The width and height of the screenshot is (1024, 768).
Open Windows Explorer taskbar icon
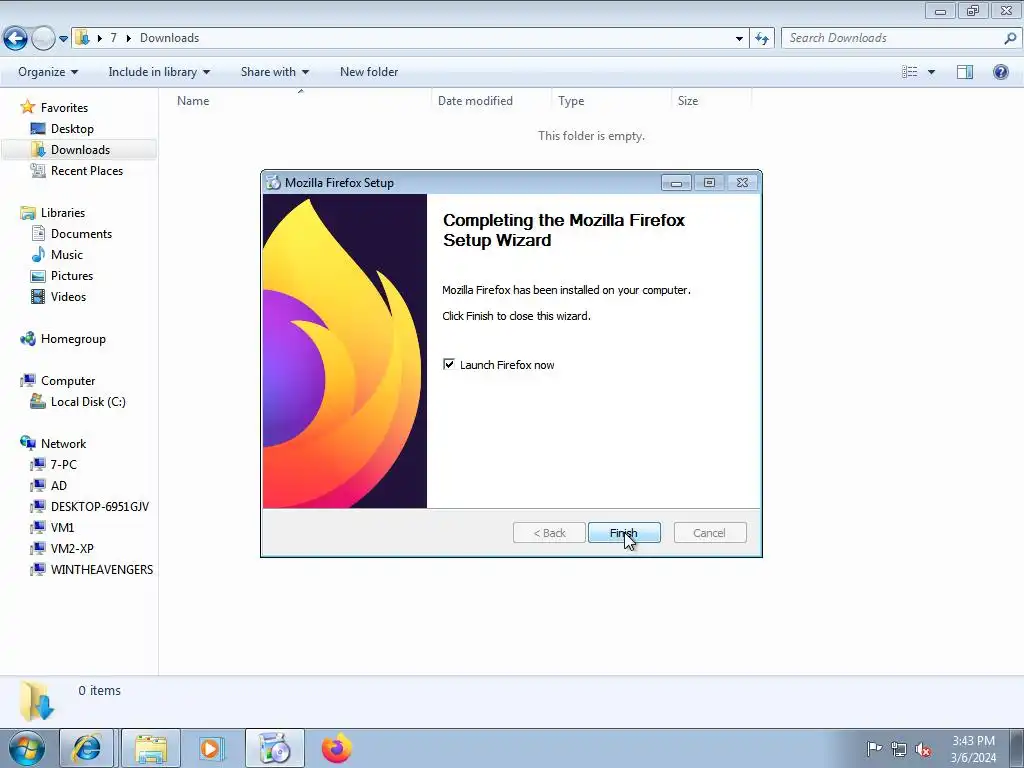[x=151, y=748]
